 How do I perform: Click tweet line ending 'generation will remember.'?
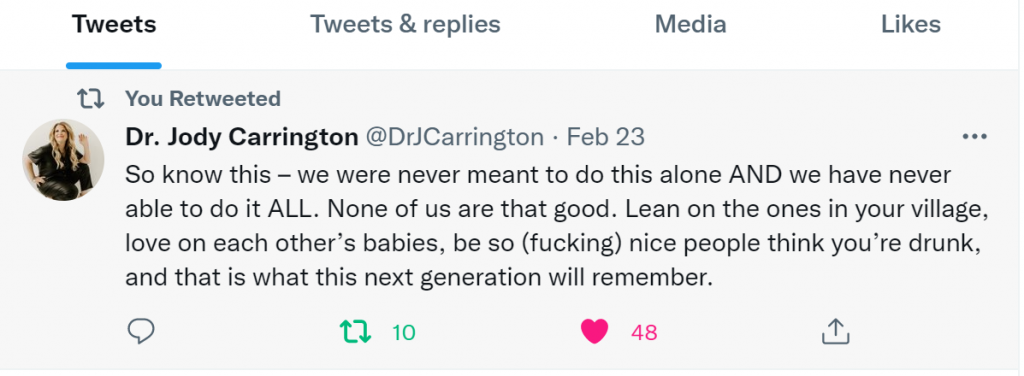pos(418,278)
